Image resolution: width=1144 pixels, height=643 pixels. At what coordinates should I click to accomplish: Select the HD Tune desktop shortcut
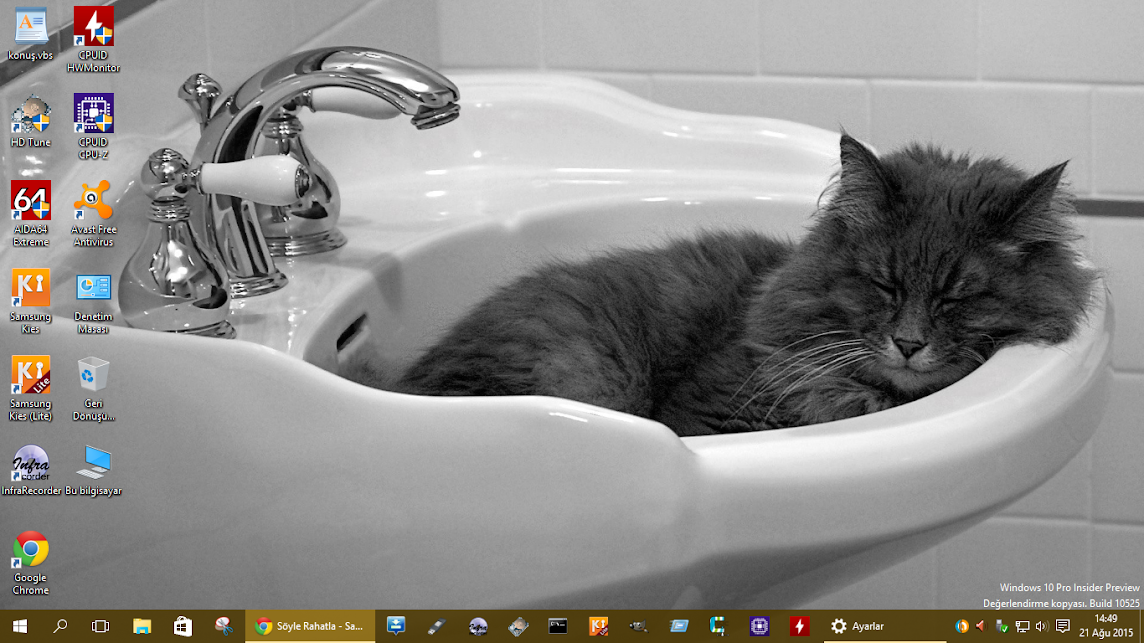coord(31,121)
